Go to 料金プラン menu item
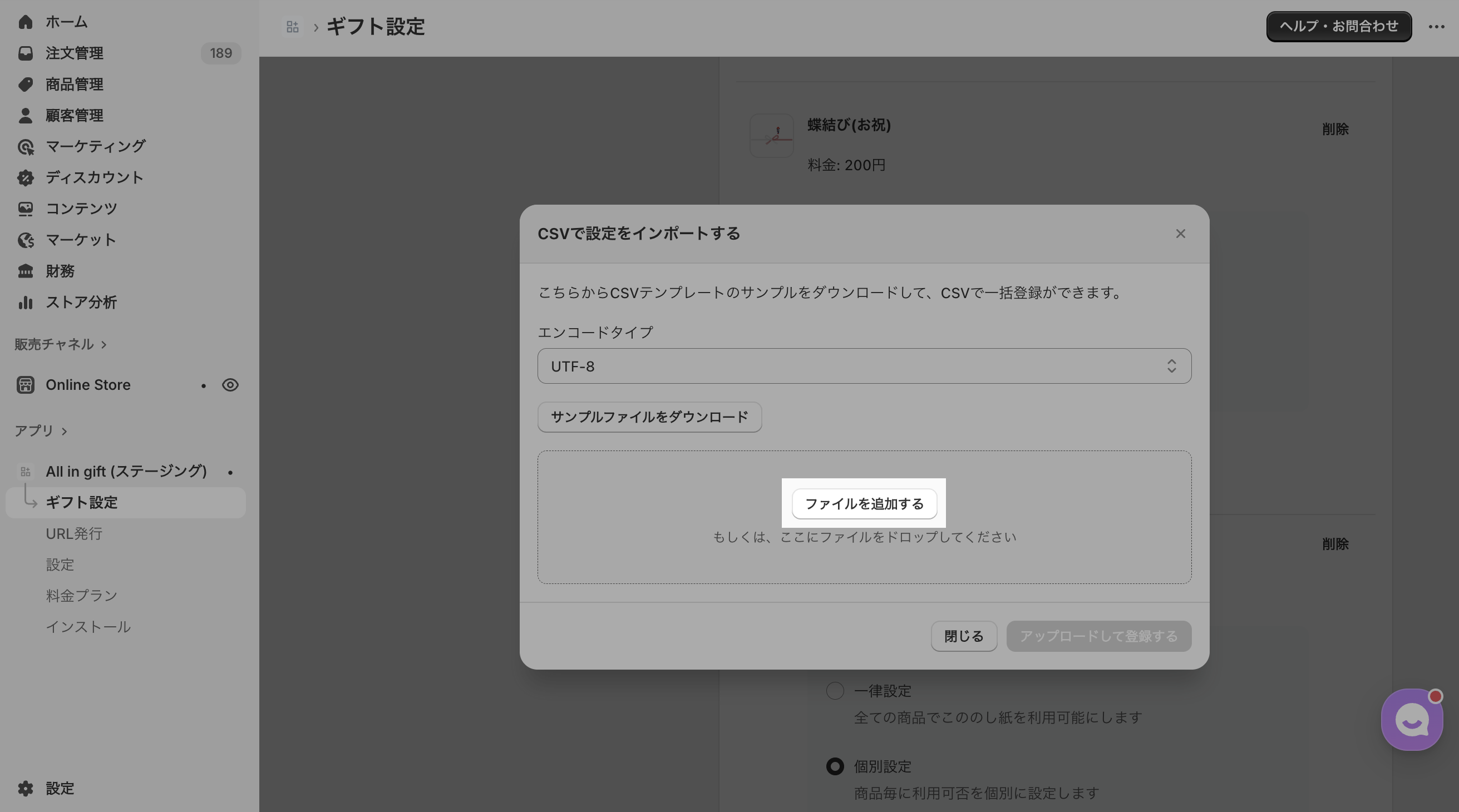 click(82, 596)
